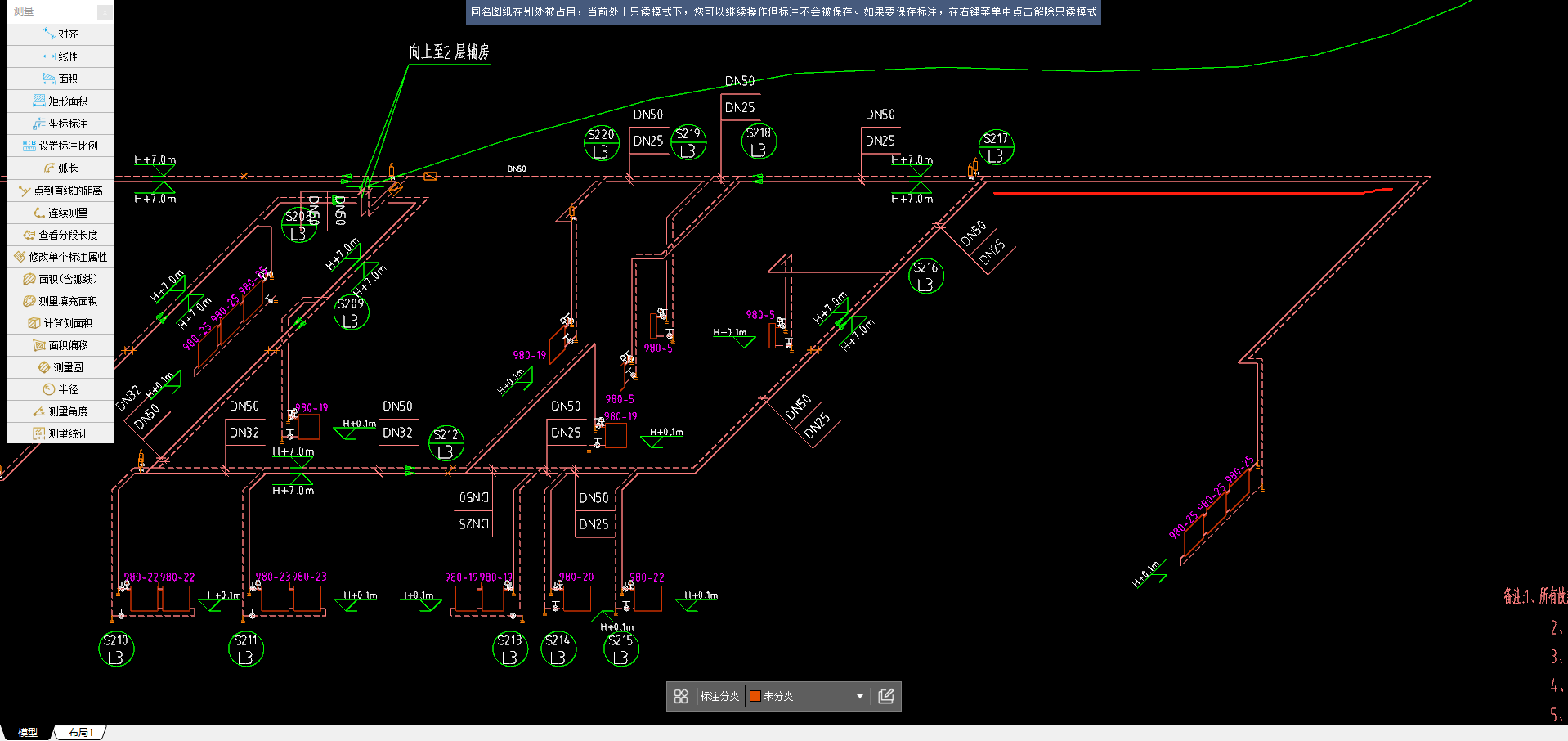
Task: Select the S216 L3 circle marker
Action: click(x=925, y=276)
